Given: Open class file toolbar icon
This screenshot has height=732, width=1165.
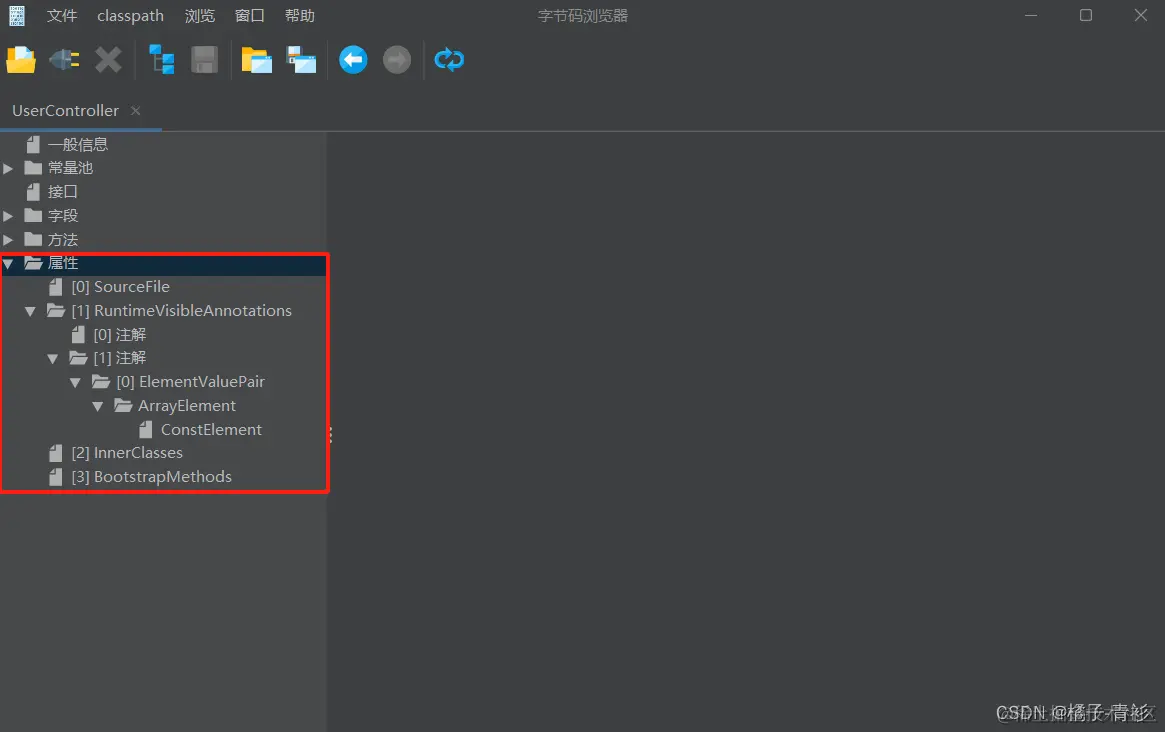Looking at the screenshot, I should pos(21,60).
